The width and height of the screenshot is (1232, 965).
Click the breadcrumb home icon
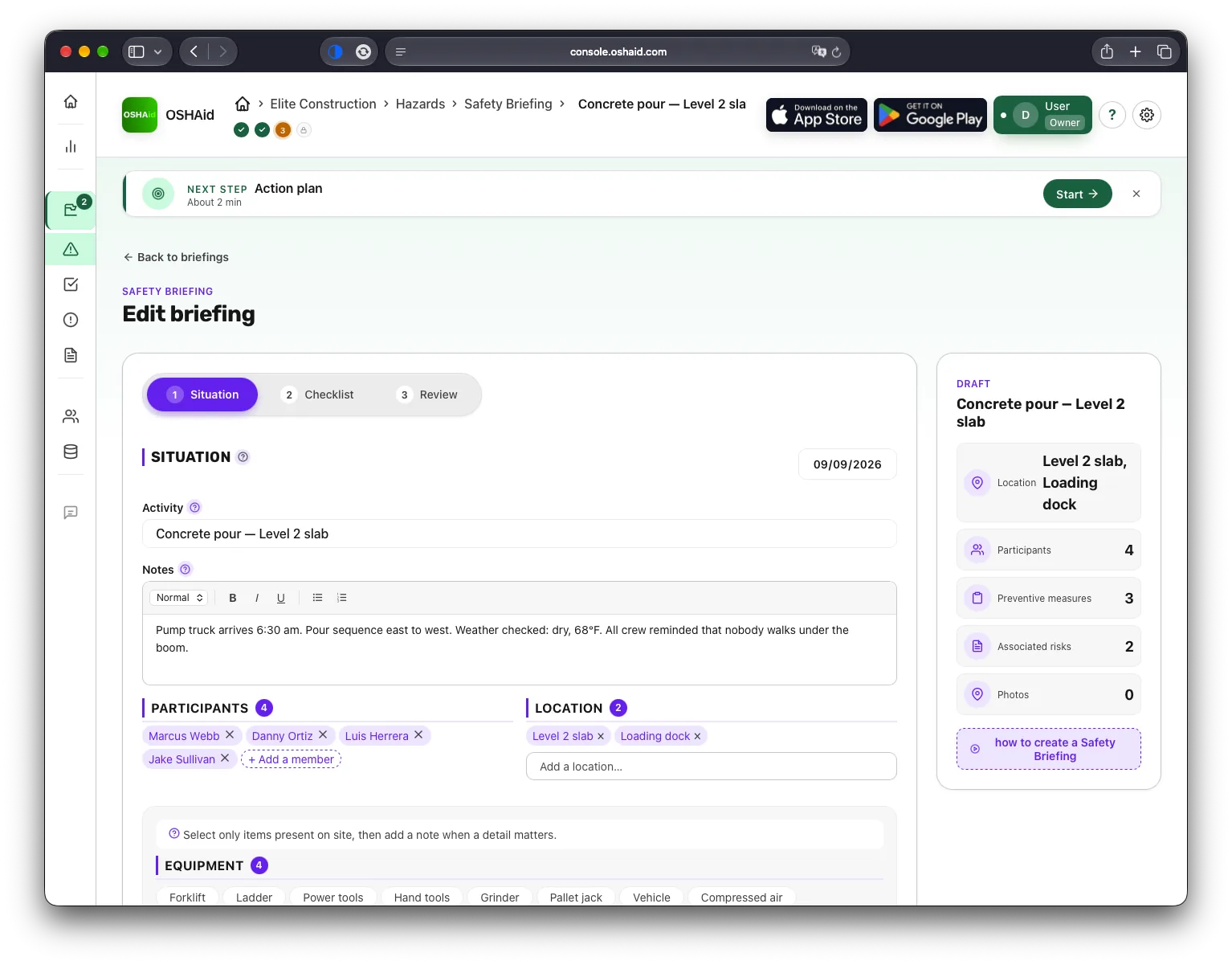tap(243, 104)
